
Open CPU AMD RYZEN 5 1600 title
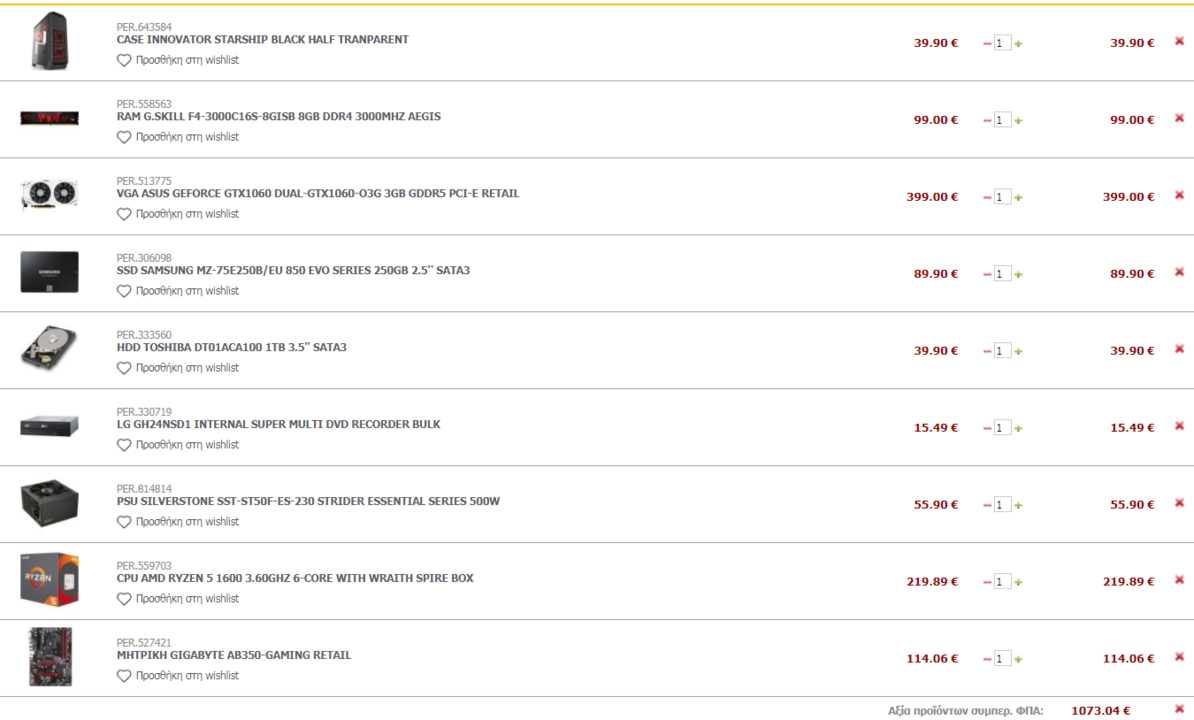point(295,578)
